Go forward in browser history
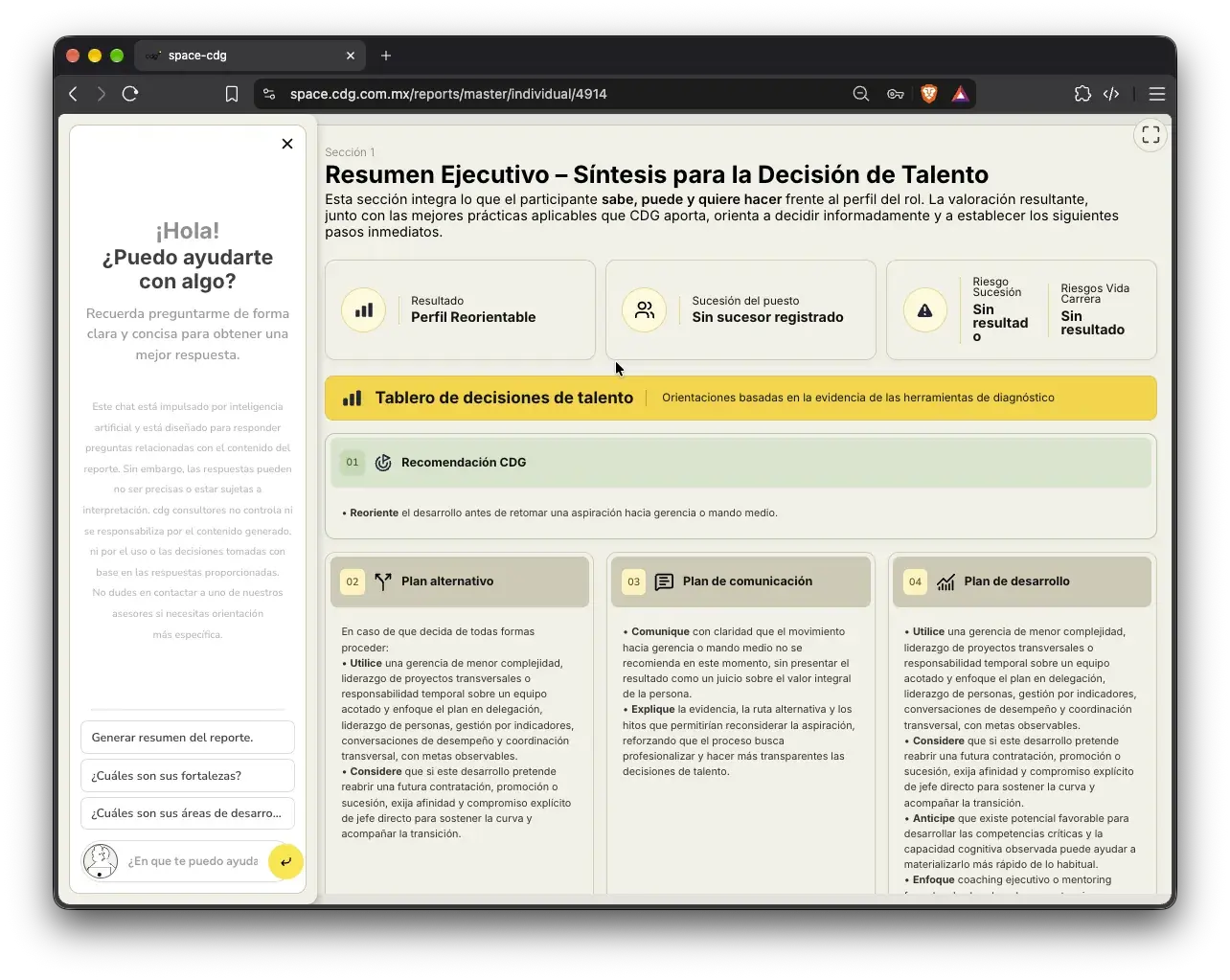The image size is (1230, 980). (101, 94)
